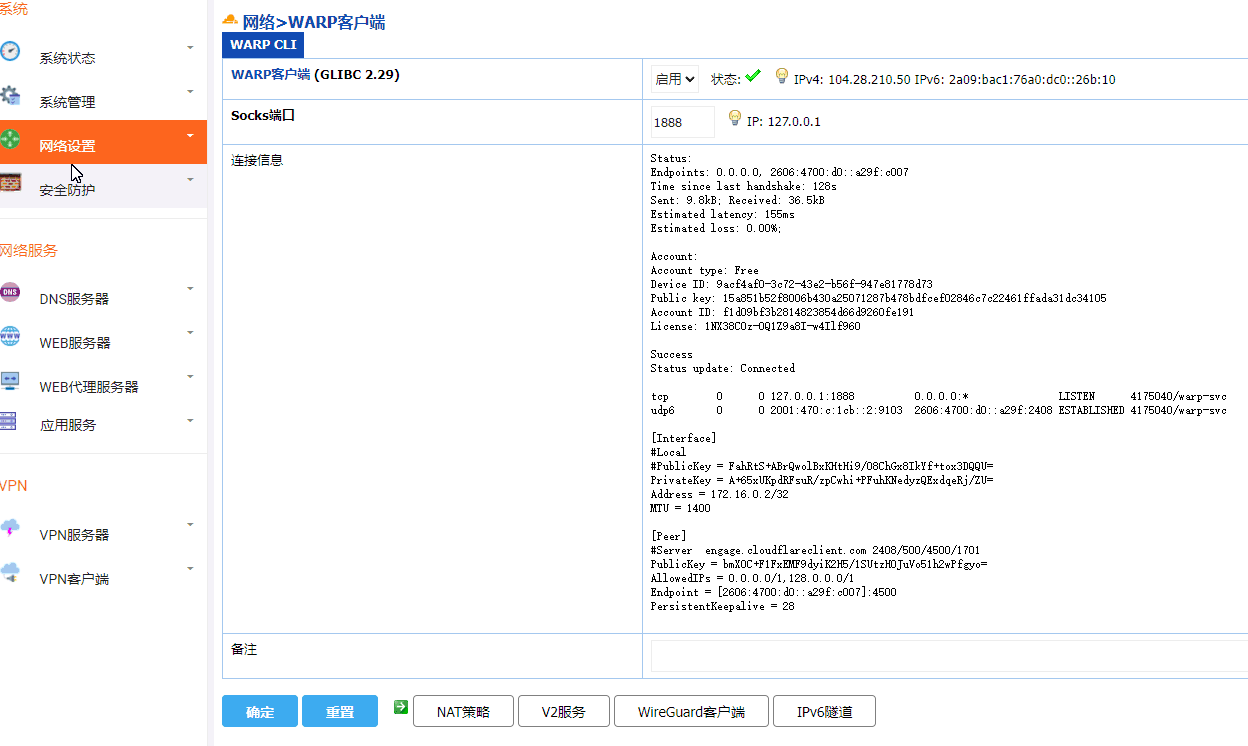
Task: Open 系统管理 in the sidebar
Action: pos(68,102)
